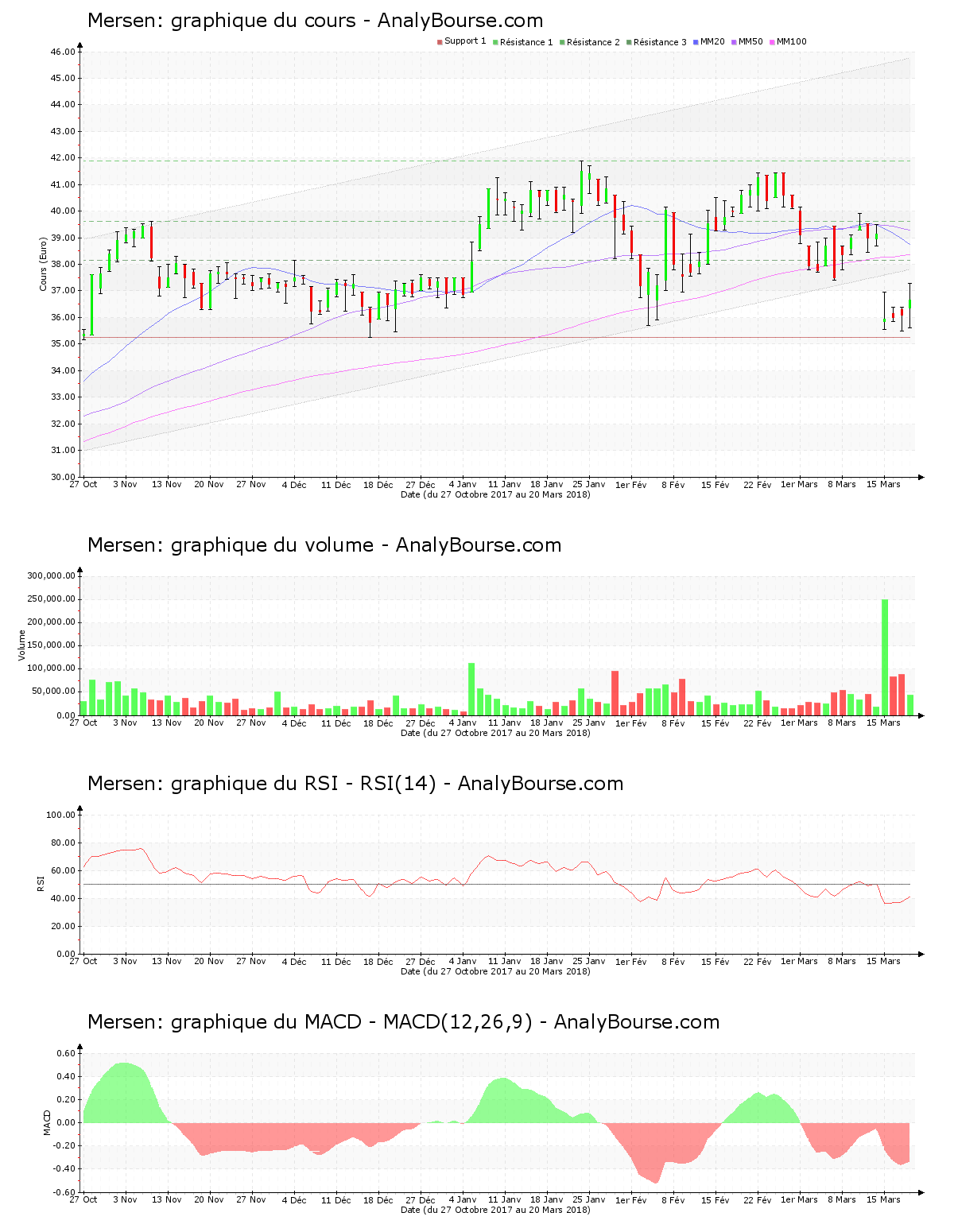Click the 'Mersen: graphique du volume' title

coord(231,545)
